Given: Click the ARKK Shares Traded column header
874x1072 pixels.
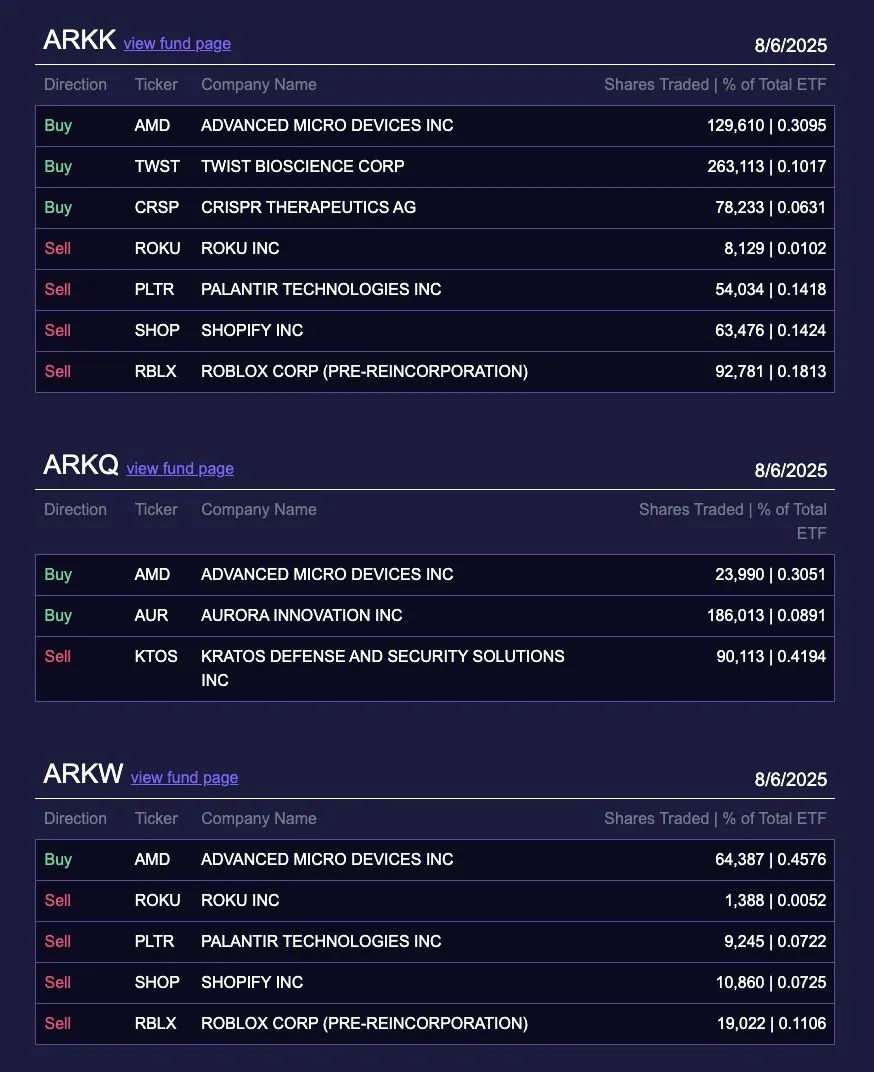Looking at the screenshot, I should 715,85.
